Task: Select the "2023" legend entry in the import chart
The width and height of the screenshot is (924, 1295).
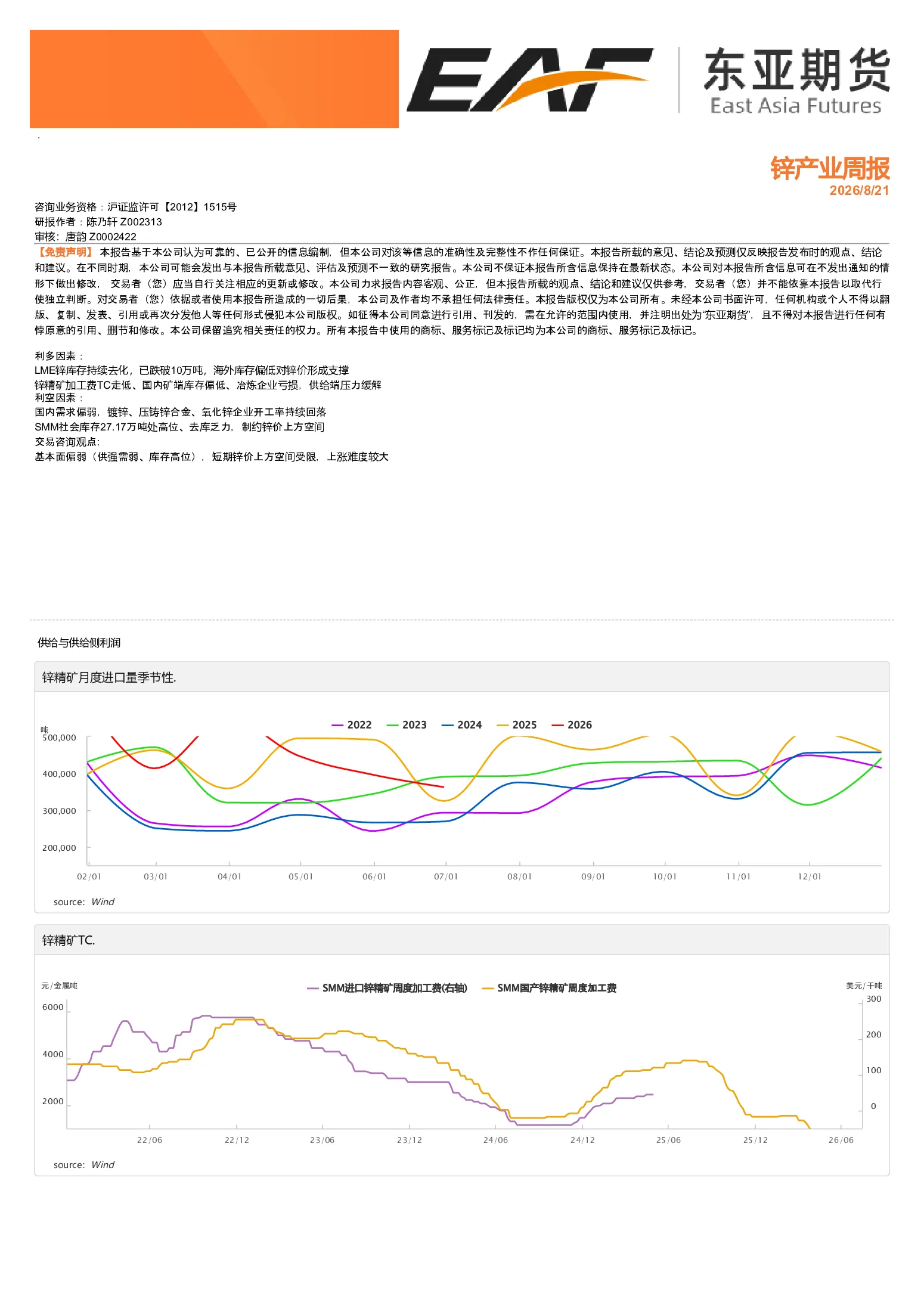Action: click(407, 725)
